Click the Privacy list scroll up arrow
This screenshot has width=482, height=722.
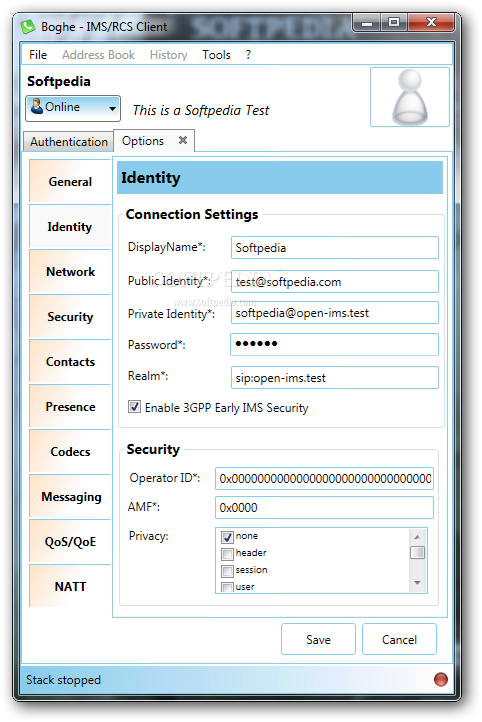click(x=417, y=536)
